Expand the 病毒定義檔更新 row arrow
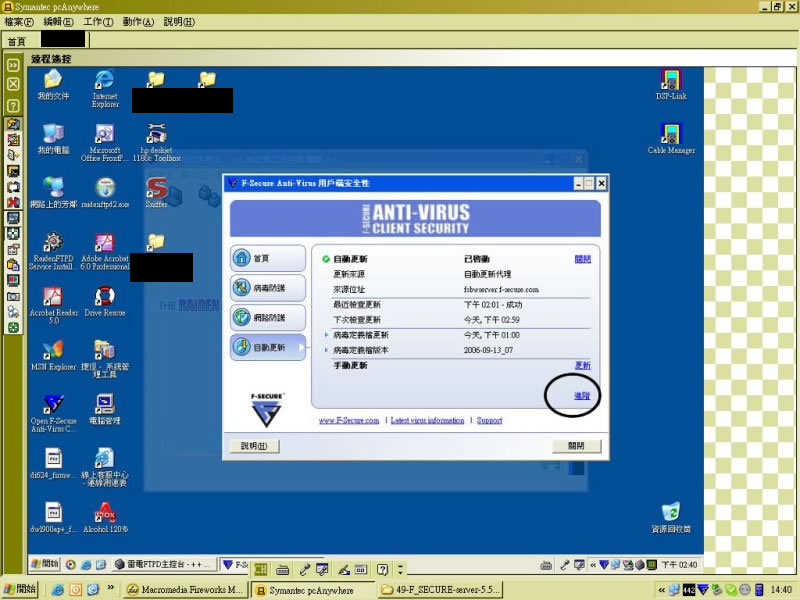 [x=326, y=335]
